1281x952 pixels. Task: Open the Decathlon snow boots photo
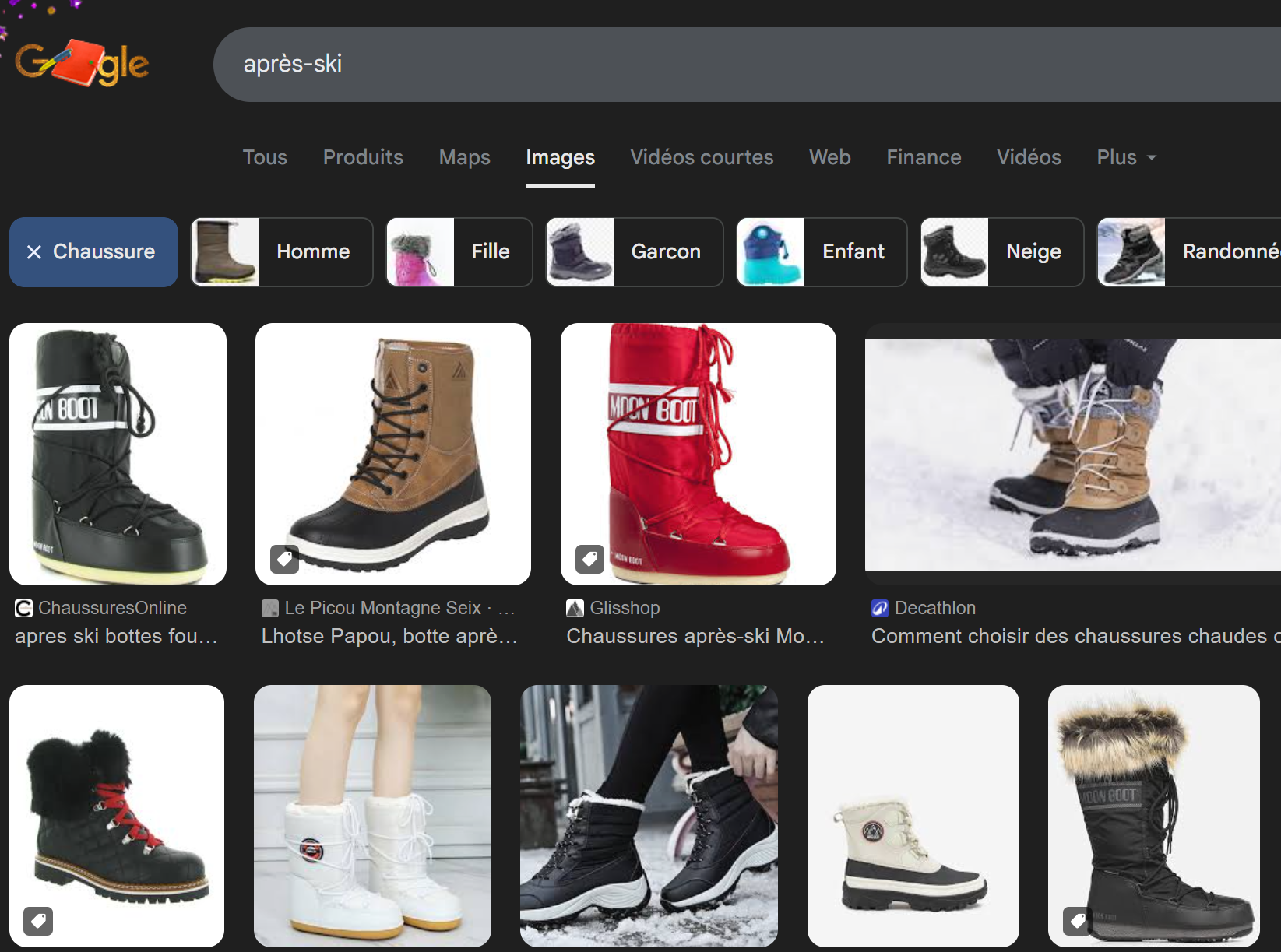coord(1073,454)
